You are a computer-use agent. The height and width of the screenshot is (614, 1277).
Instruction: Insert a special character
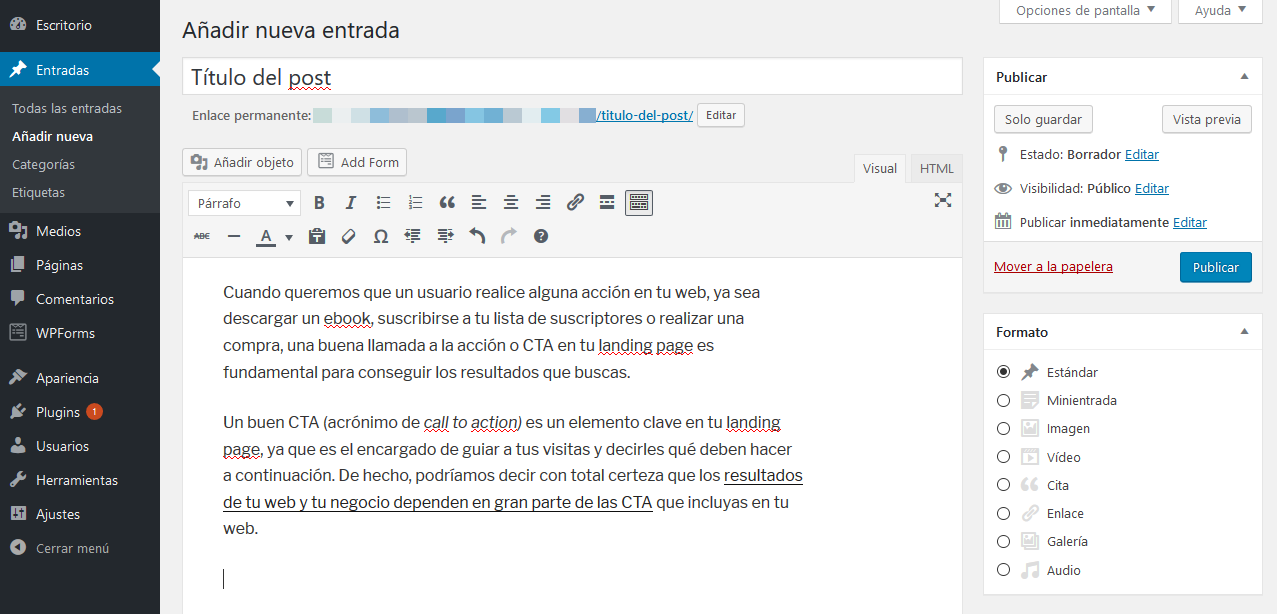tap(380, 236)
